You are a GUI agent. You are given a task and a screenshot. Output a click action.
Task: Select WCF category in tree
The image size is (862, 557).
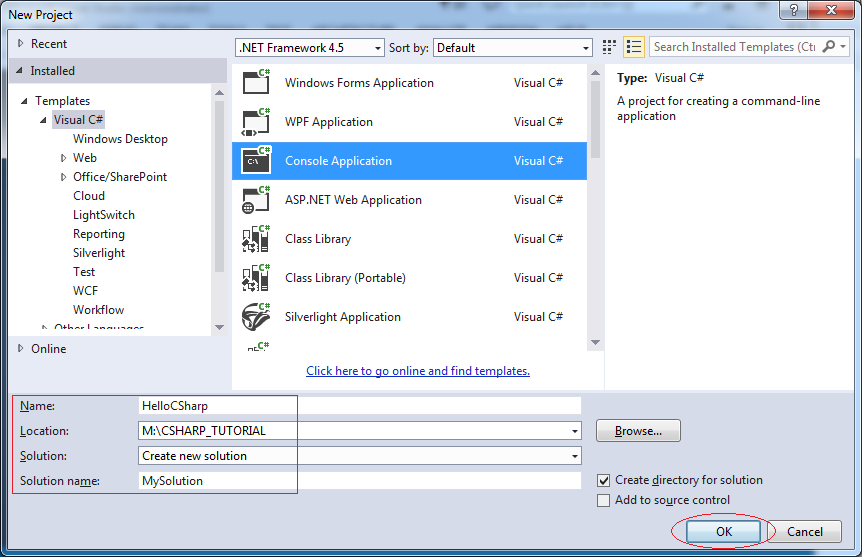[85, 291]
